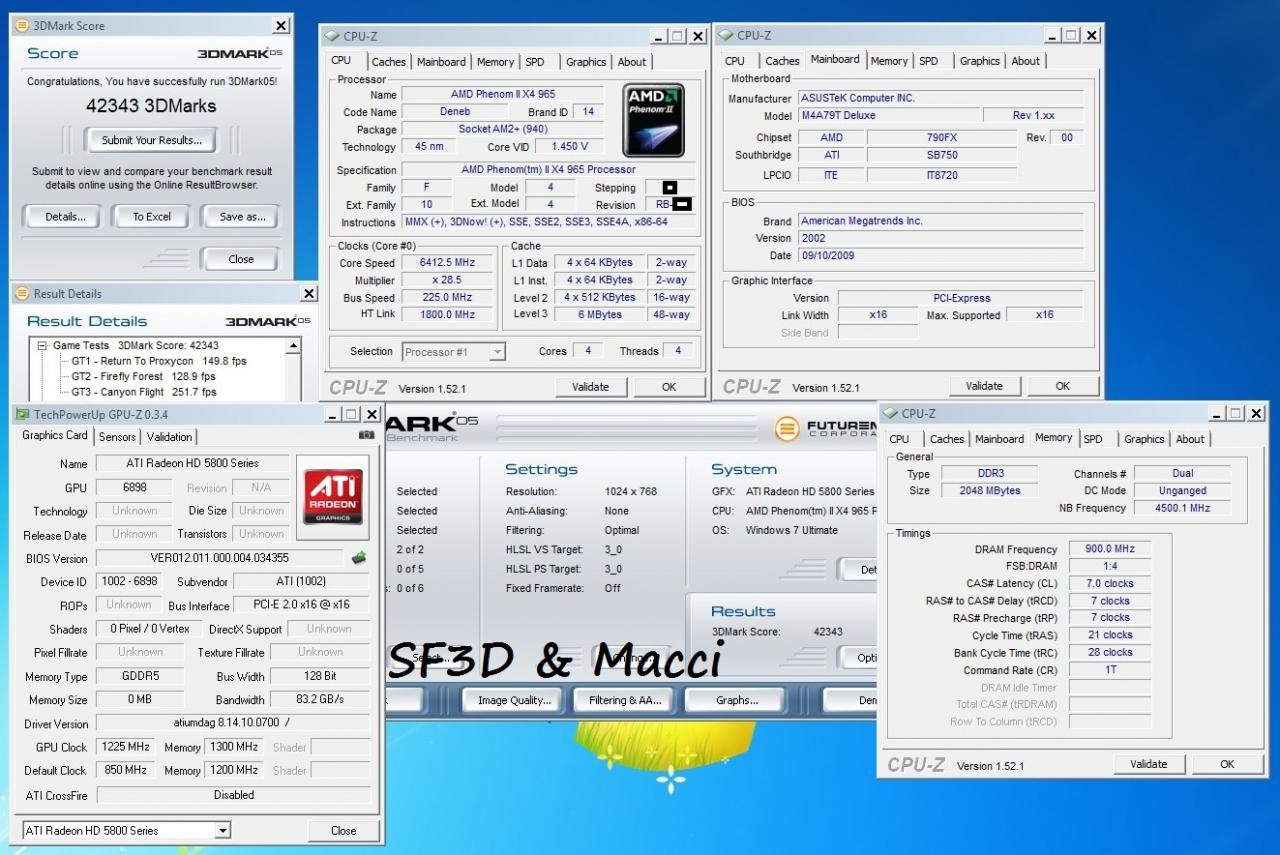Switch to the CPU tab in the CPU-Z Memory window

[x=900, y=439]
